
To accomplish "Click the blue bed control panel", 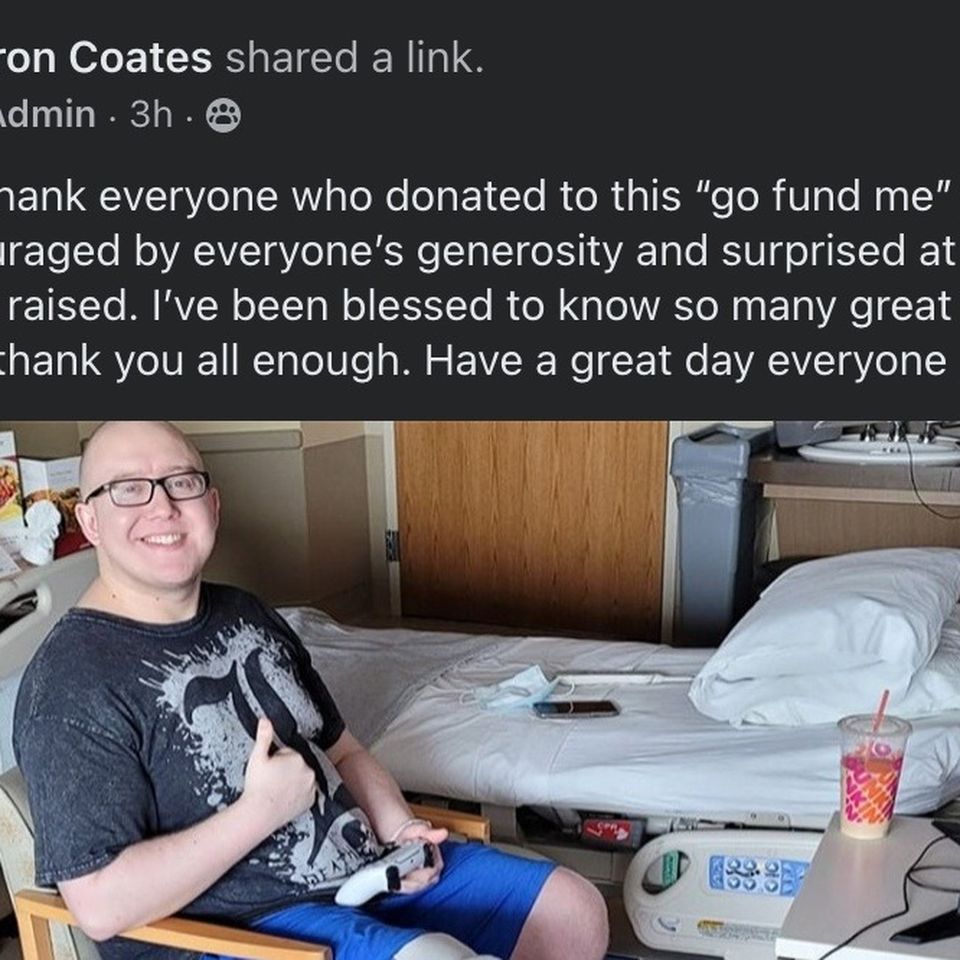I will click(x=759, y=873).
